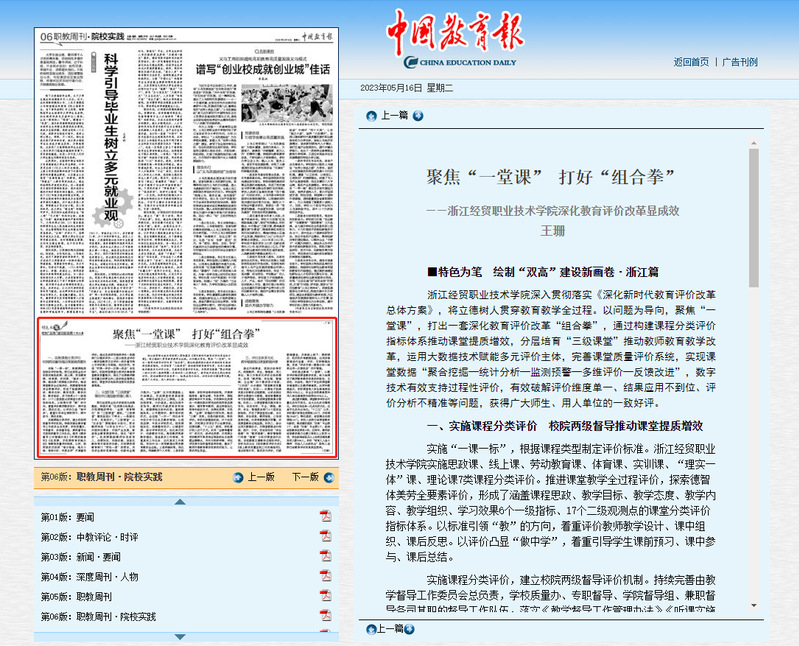Open PDF for 第04版 深度周刊·人物
Image resolution: width=799 pixels, height=646 pixels.
tap(325, 576)
